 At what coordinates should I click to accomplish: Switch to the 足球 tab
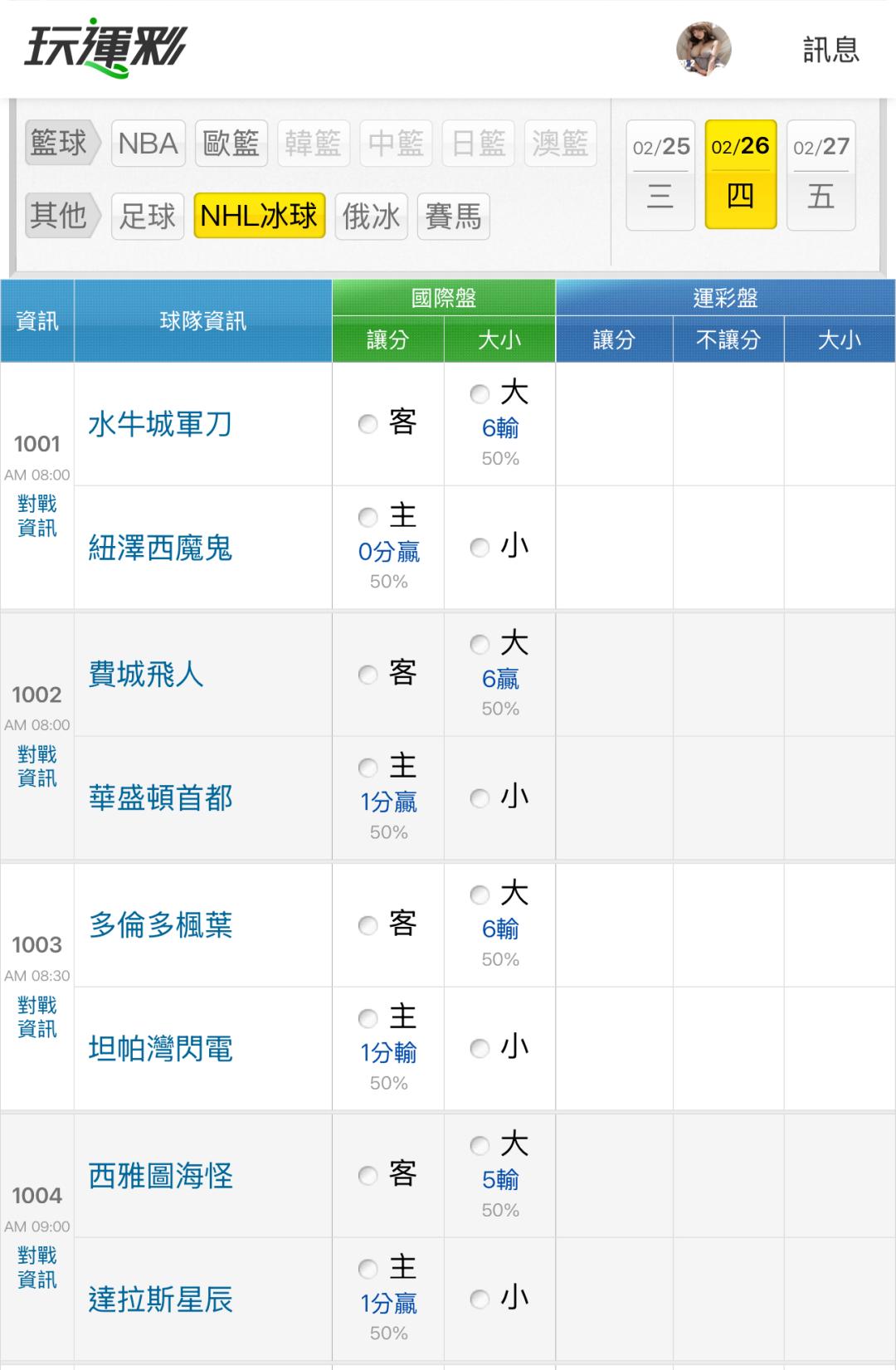click(148, 216)
